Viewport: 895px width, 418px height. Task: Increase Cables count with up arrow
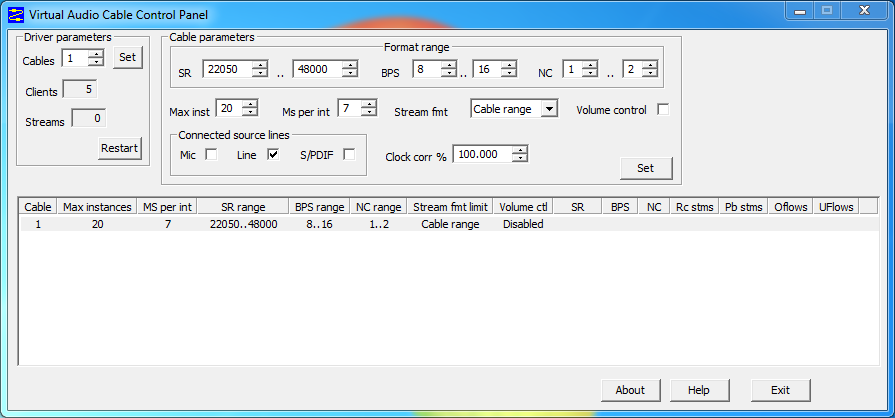pyautogui.click(x=97, y=54)
